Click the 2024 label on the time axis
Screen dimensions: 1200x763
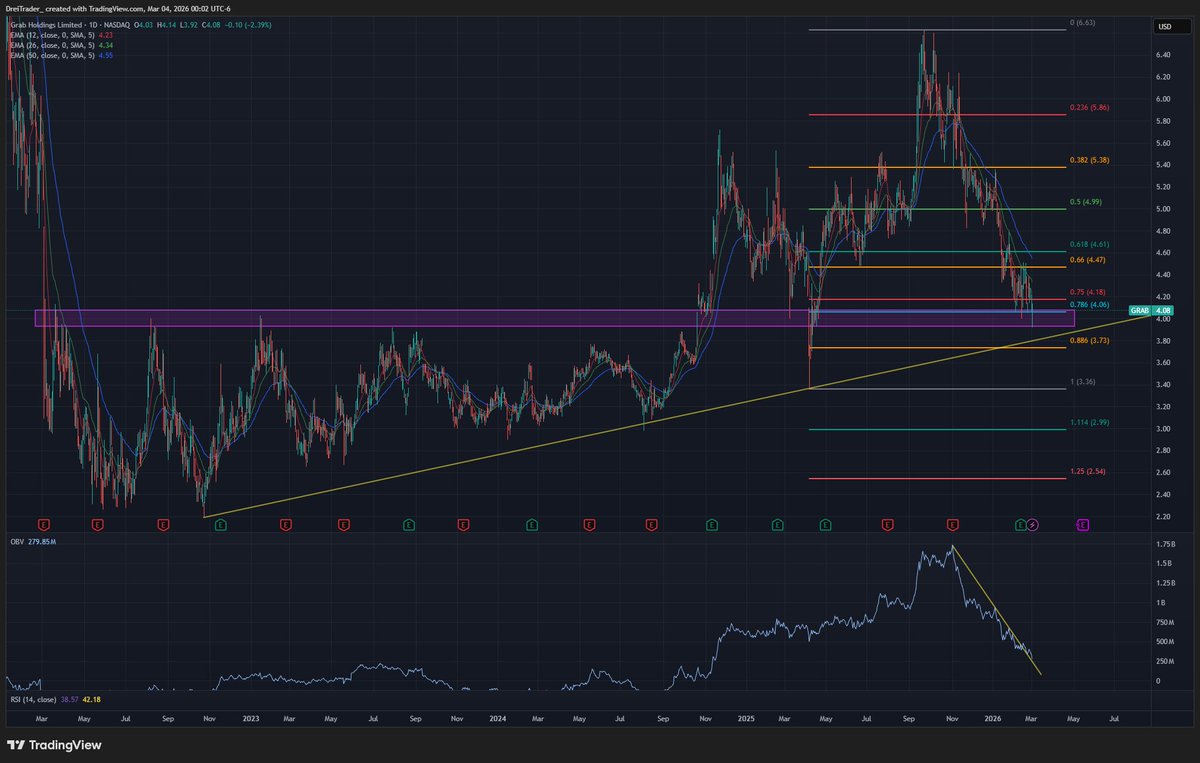coord(496,719)
